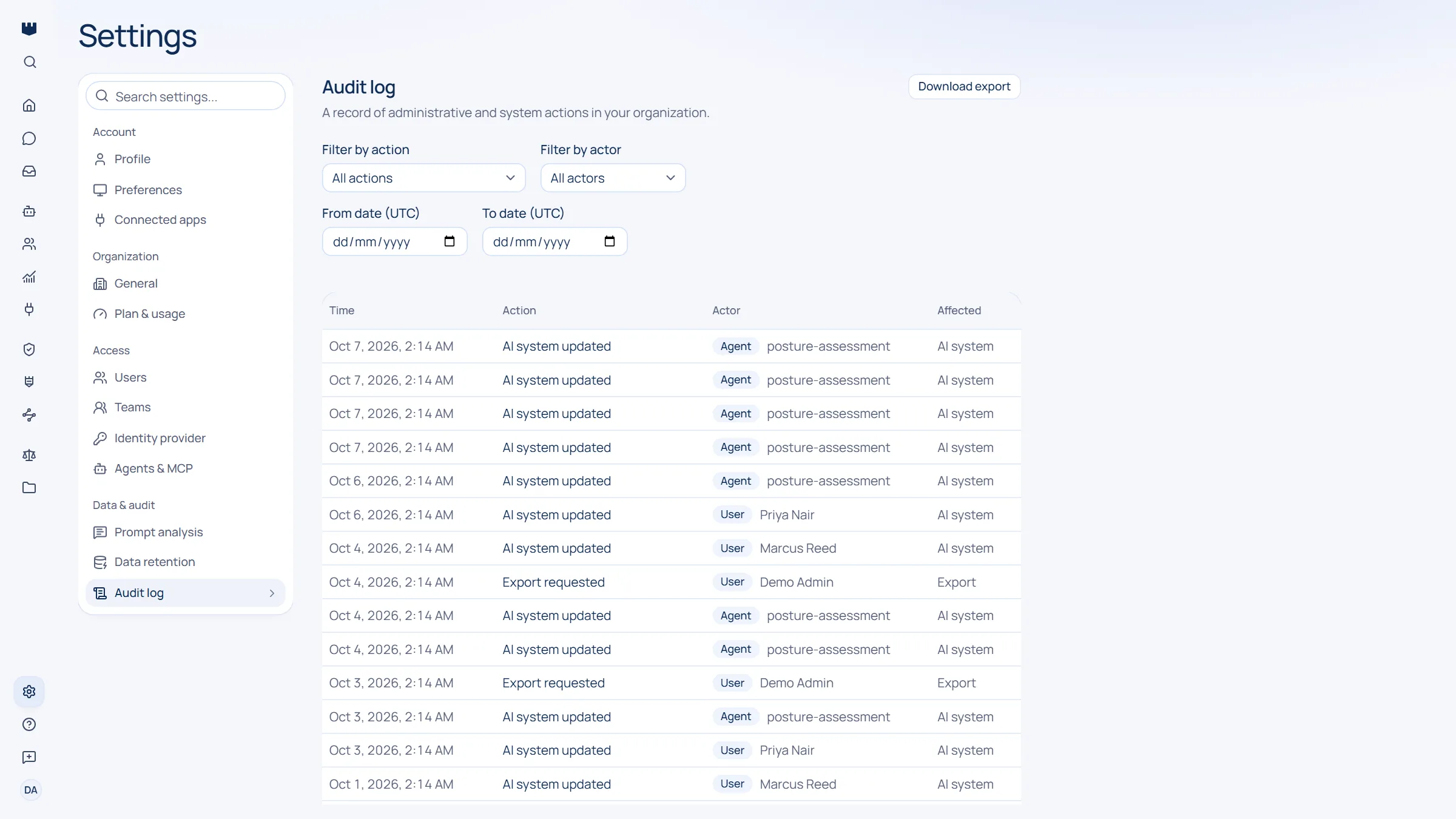Screen dimensions: 1456x819
Task: Click the Oct 6 row by Priya Nair
Action: [x=672, y=514]
